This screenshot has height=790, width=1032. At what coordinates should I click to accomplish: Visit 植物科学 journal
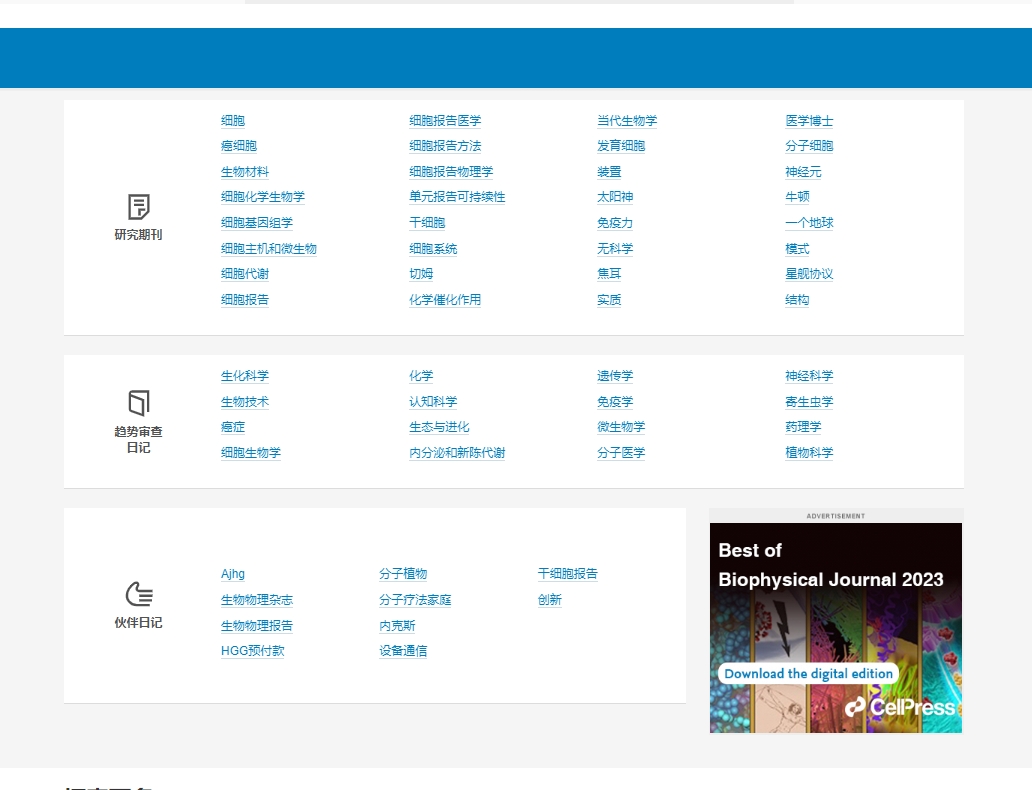click(x=809, y=452)
